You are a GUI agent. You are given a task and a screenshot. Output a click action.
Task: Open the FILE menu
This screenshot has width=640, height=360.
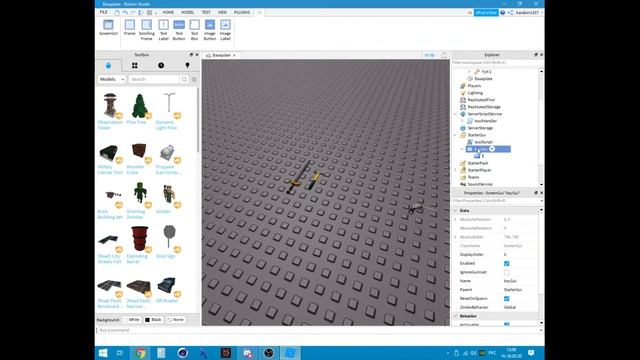(x=104, y=12)
